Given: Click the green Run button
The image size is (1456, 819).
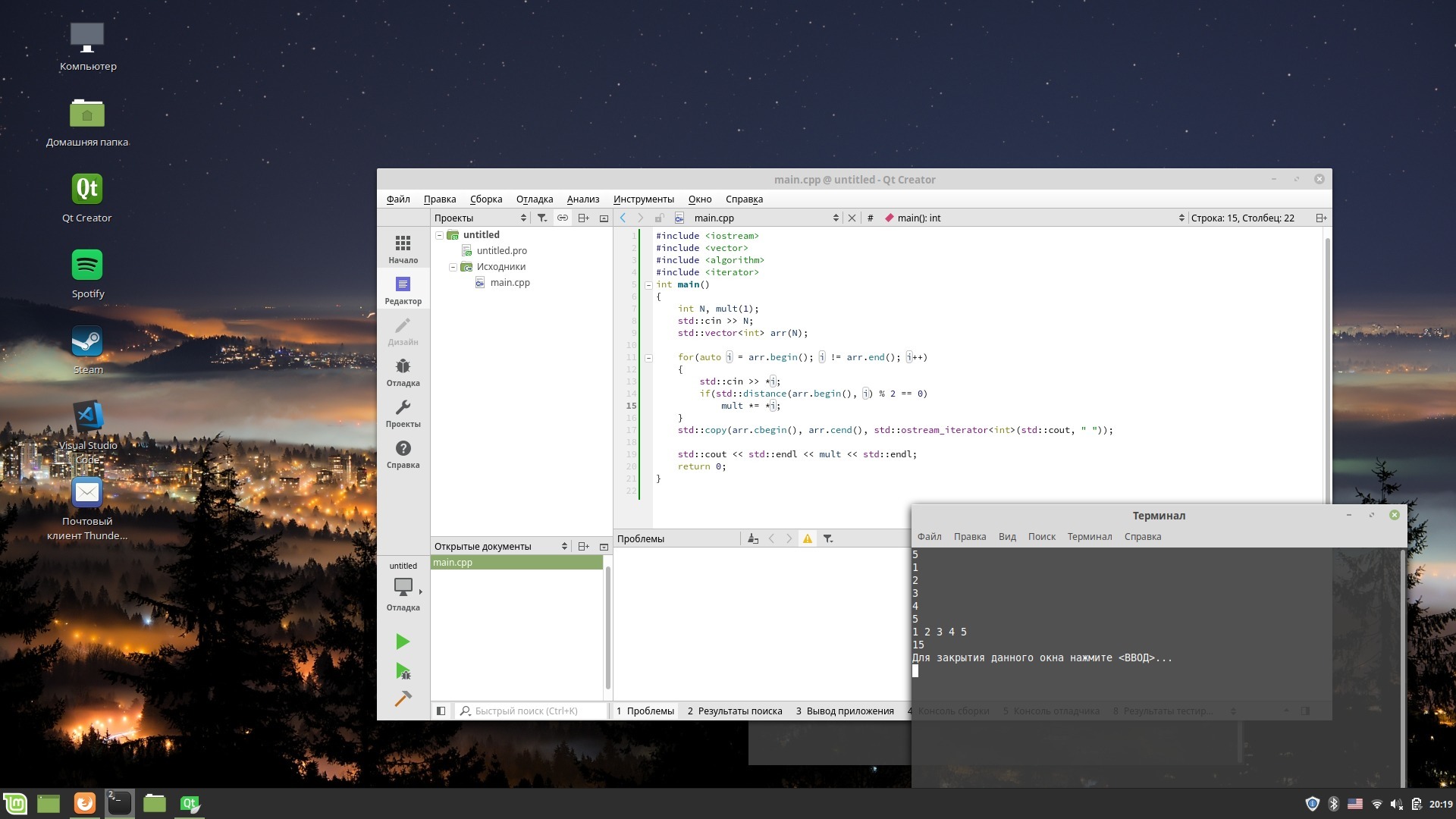Looking at the screenshot, I should tap(403, 642).
